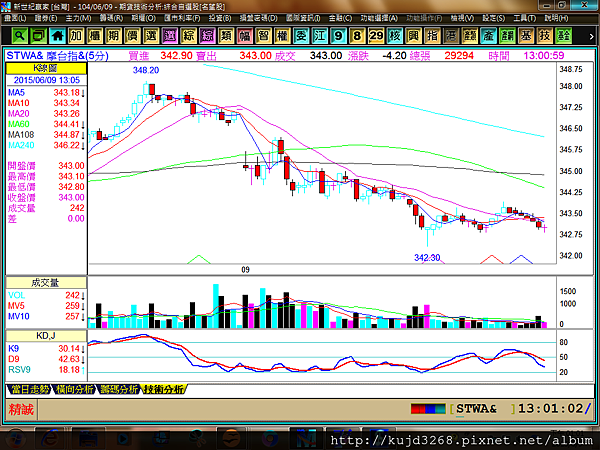Open the 櫃 toolbar button
The image size is (600, 450).
click(95, 36)
